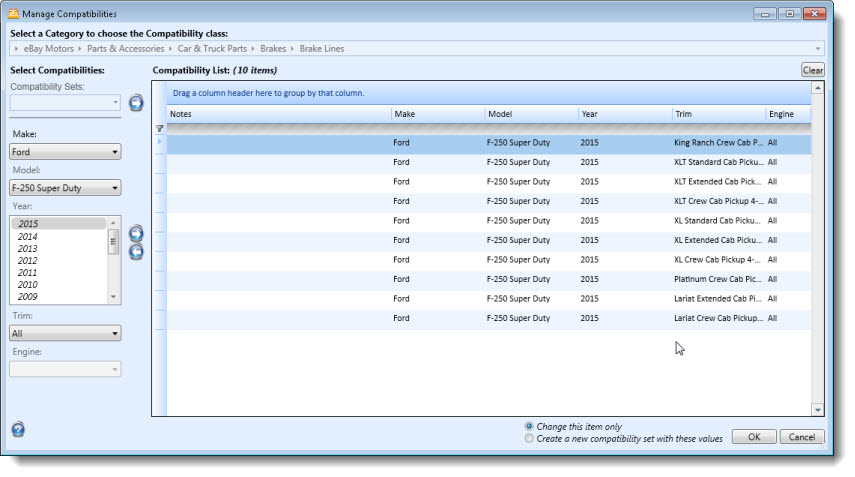The height and width of the screenshot is (477, 855).
Task: Select year 2012 in the Year list
Action: (x=58, y=261)
